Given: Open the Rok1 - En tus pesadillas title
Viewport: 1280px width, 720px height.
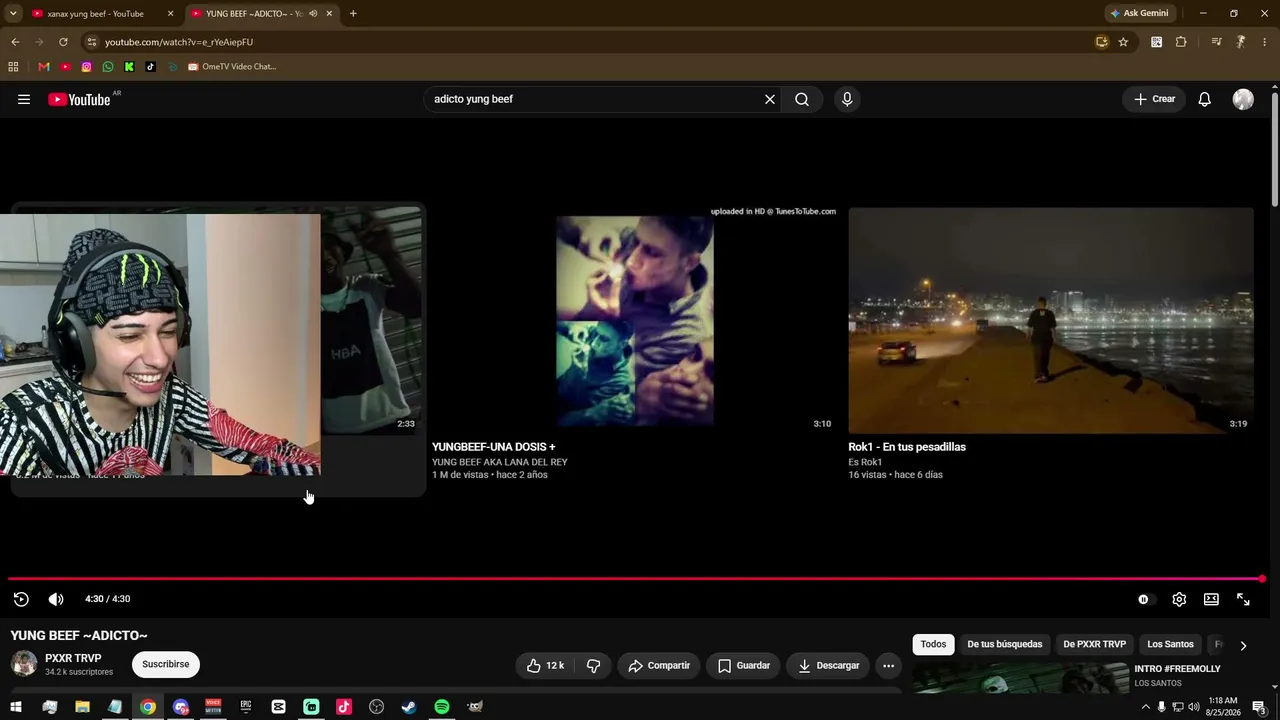Looking at the screenshot, I should click(x=907, y=447).
